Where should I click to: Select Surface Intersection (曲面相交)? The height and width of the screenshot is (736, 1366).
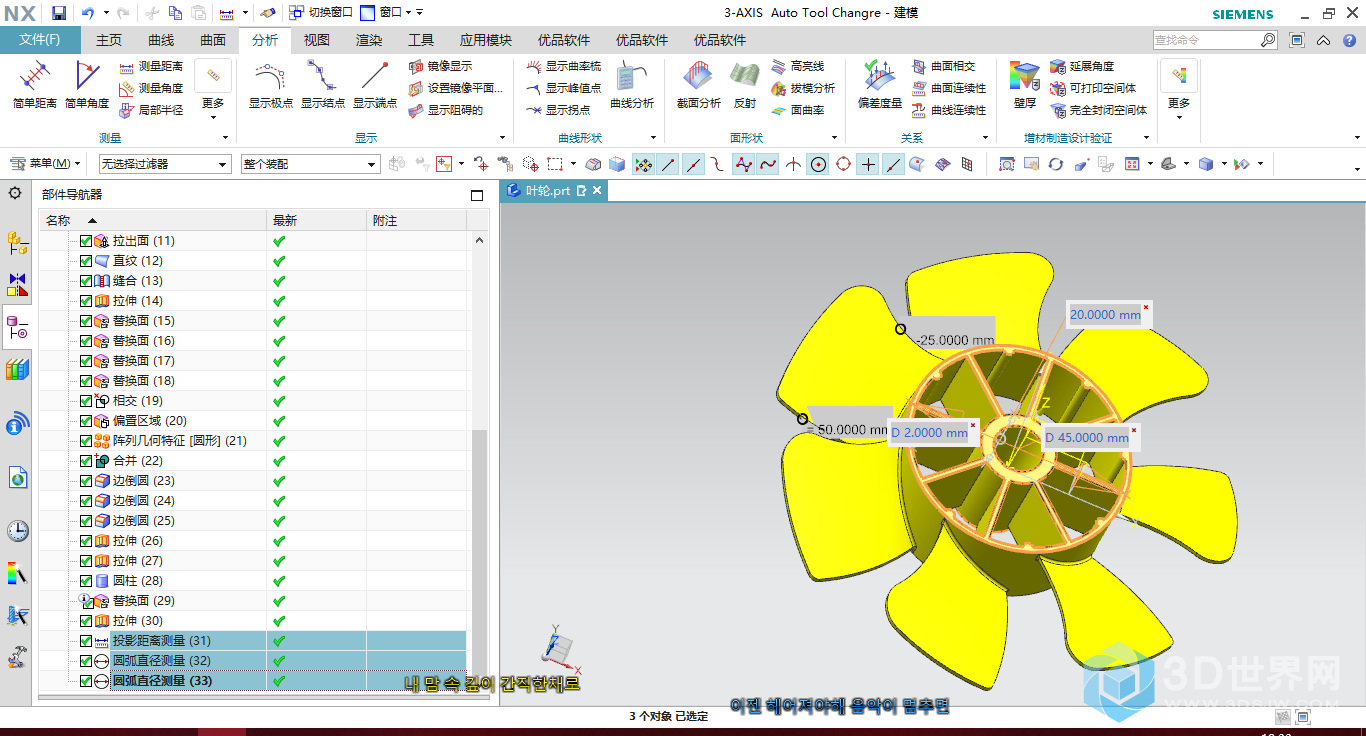pos(943,66)
